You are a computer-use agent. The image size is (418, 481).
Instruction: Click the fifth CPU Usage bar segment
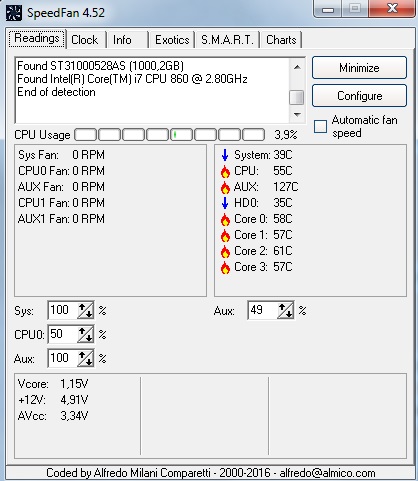coord(181,135)
